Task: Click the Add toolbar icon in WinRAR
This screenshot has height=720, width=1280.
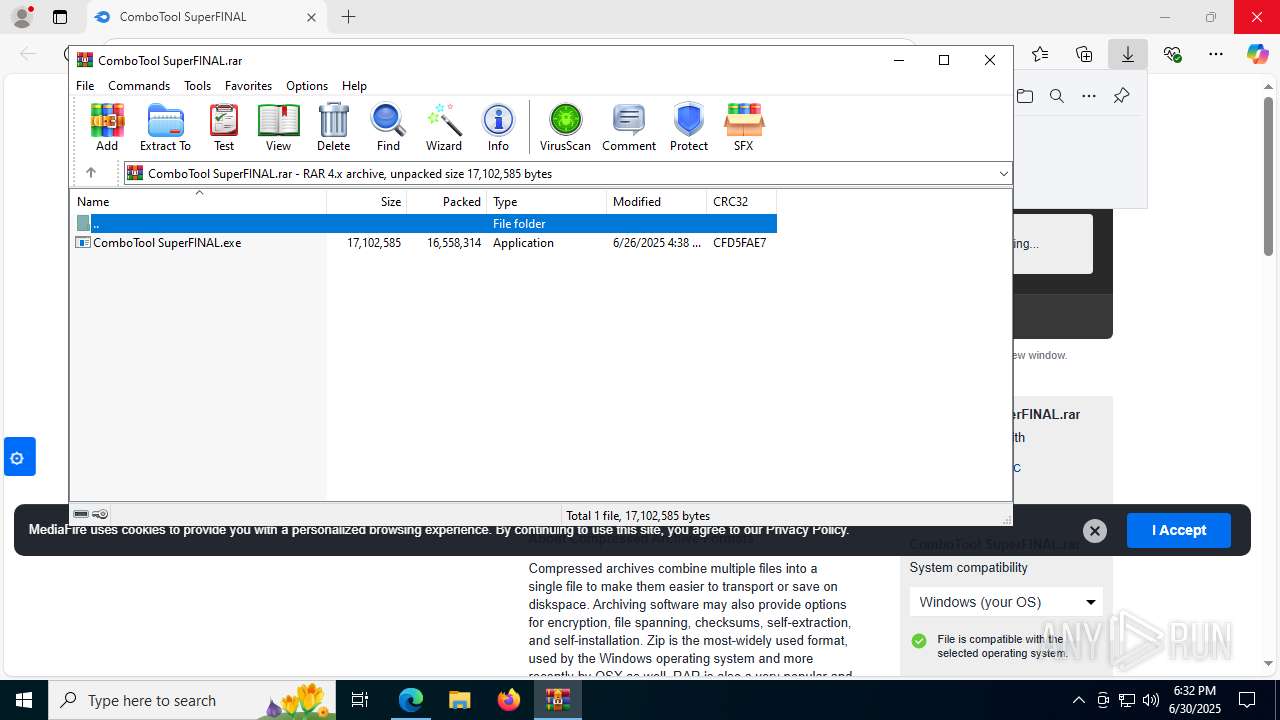Action: point(107,127)
